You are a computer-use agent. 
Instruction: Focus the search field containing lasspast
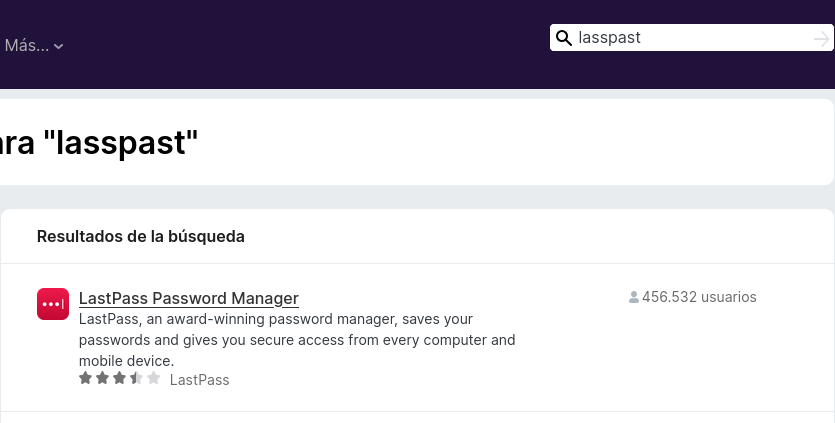(x=690, y=38)
